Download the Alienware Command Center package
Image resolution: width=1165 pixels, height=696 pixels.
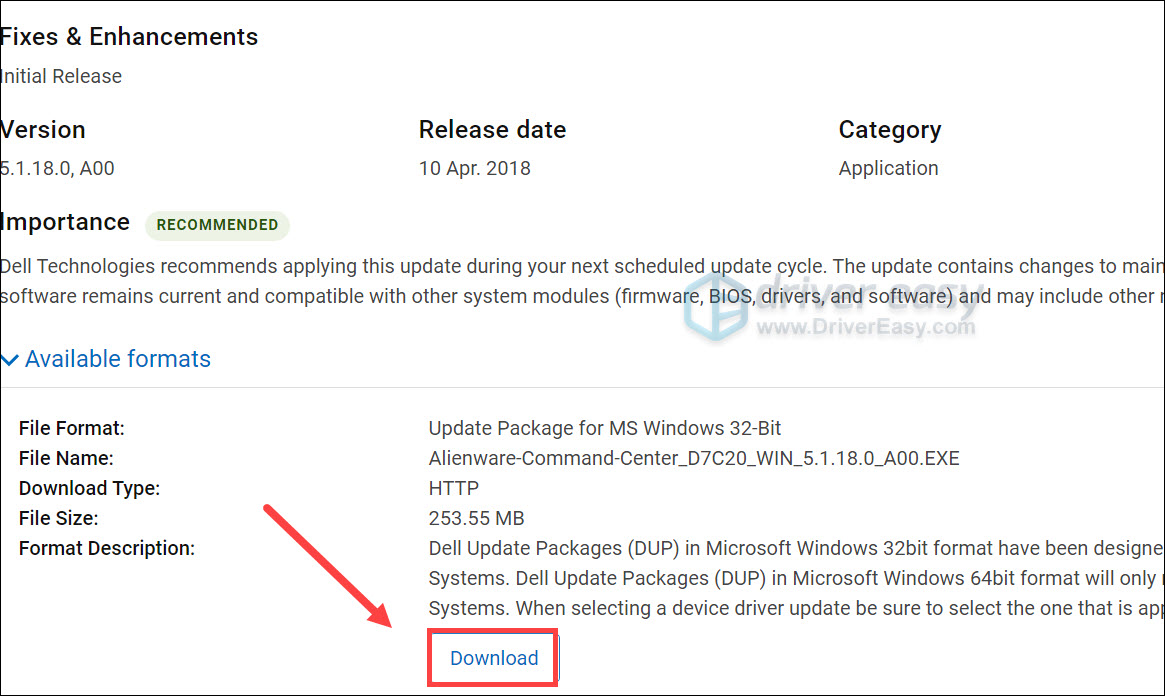494,658
